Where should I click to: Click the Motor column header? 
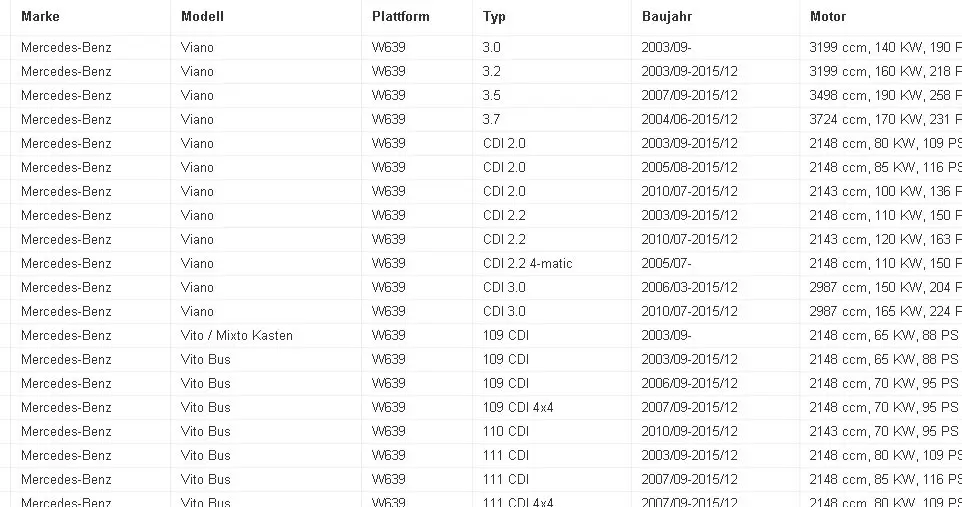pyautogui.click(x=828, y=17)
